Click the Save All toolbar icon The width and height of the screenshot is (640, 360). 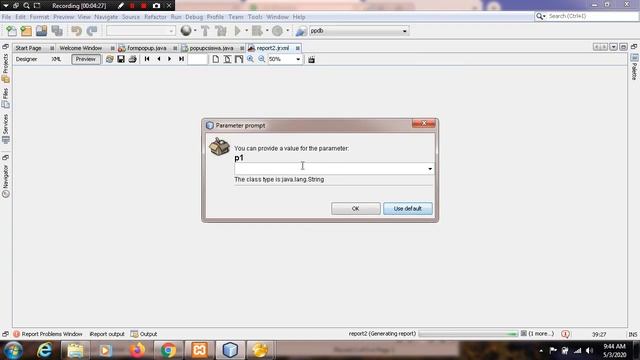[x=57, y=31]
